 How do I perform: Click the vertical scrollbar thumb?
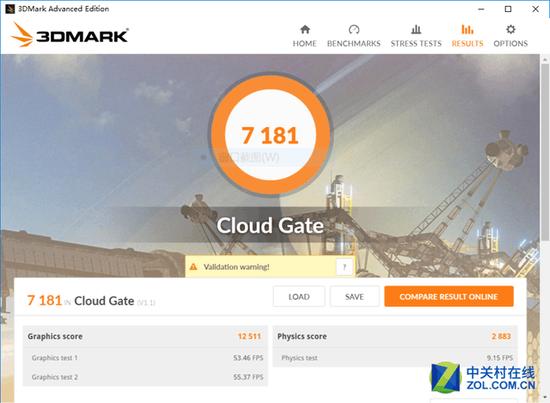coord(545,153)
